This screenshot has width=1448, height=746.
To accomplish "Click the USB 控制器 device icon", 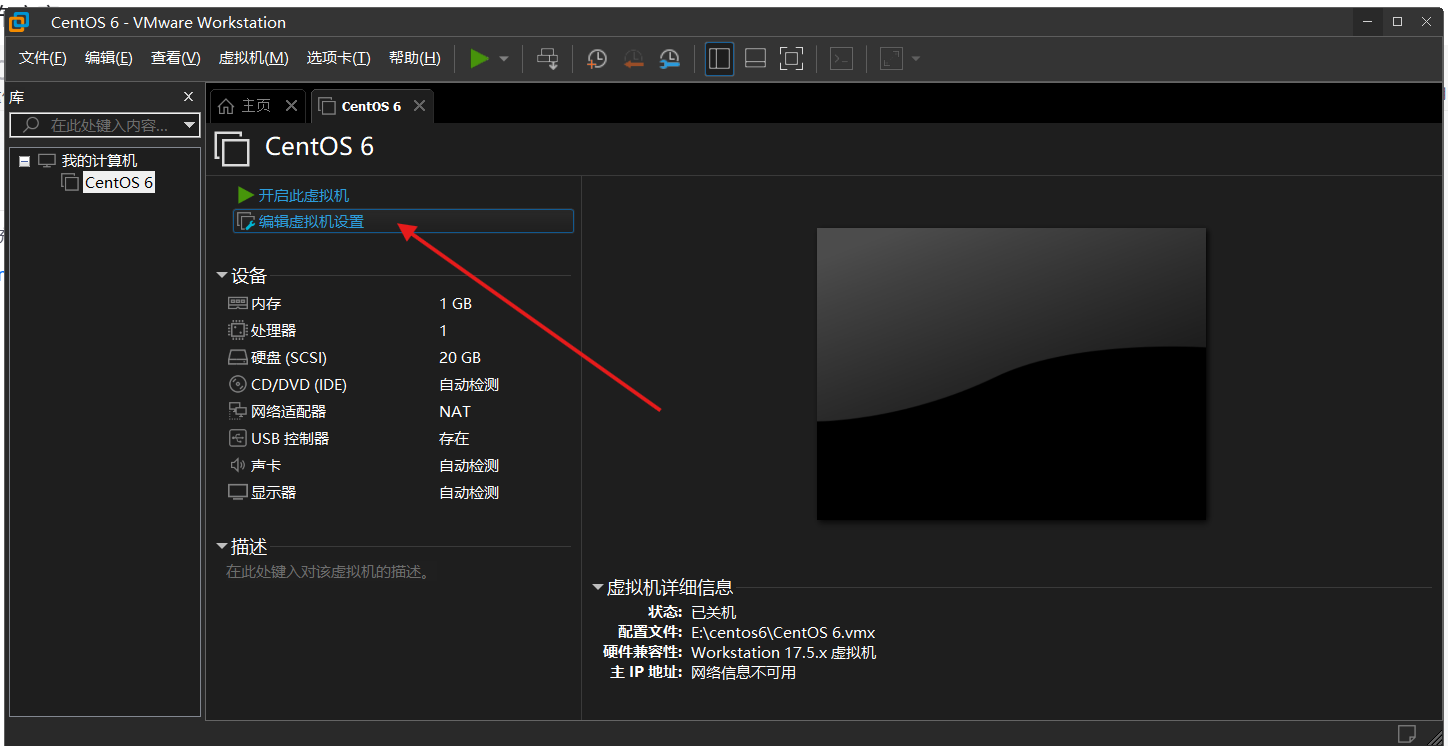I will [x=237, y=438].
